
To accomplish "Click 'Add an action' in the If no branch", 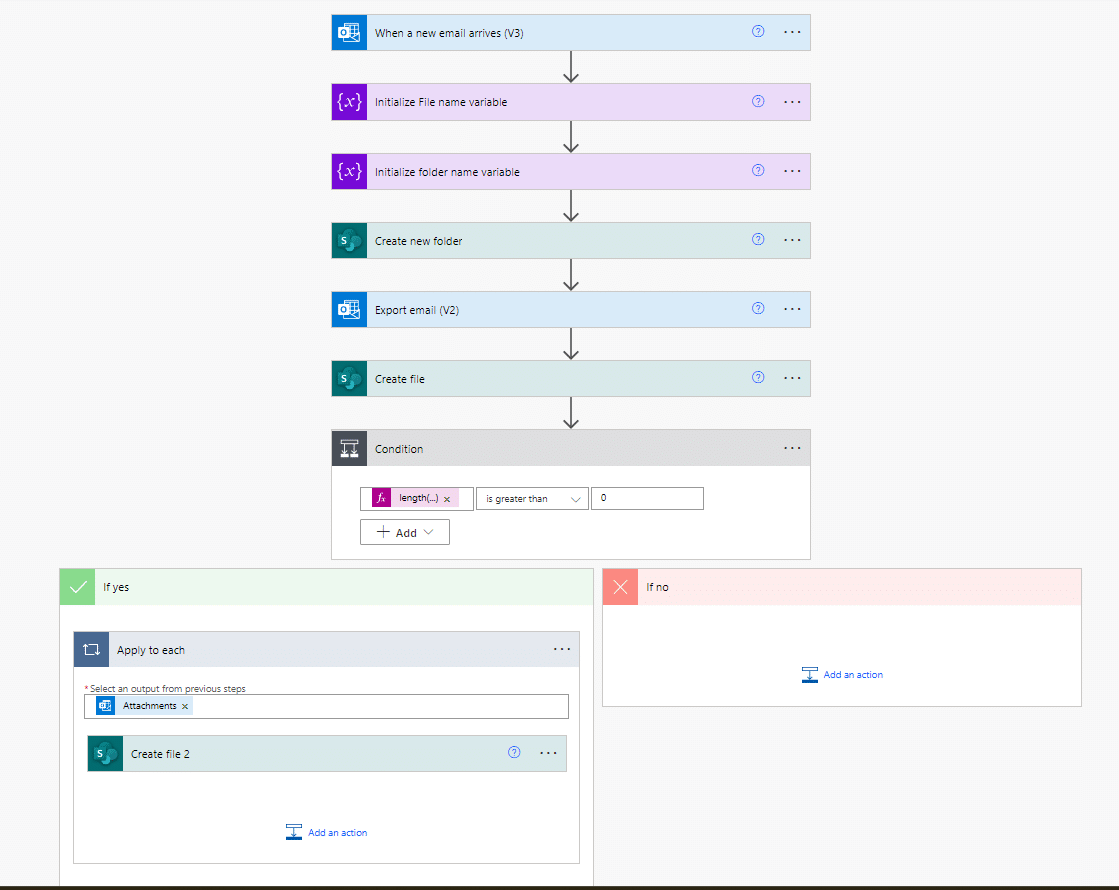I will point(843,674).
